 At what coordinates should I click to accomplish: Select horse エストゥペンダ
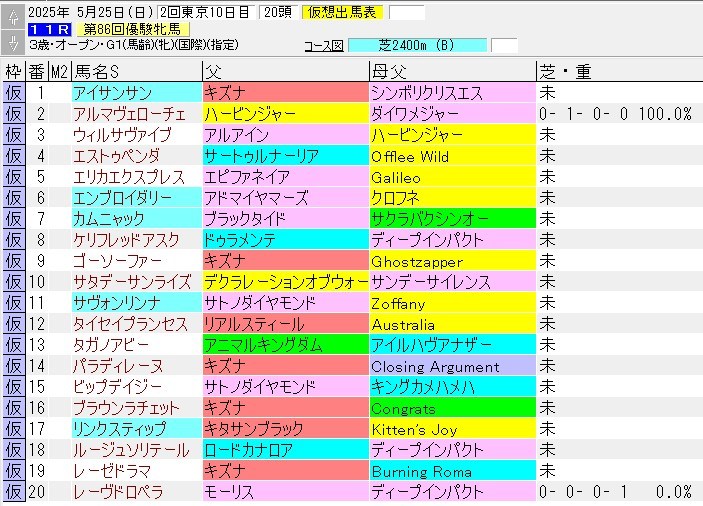click(x=137, y=156)
